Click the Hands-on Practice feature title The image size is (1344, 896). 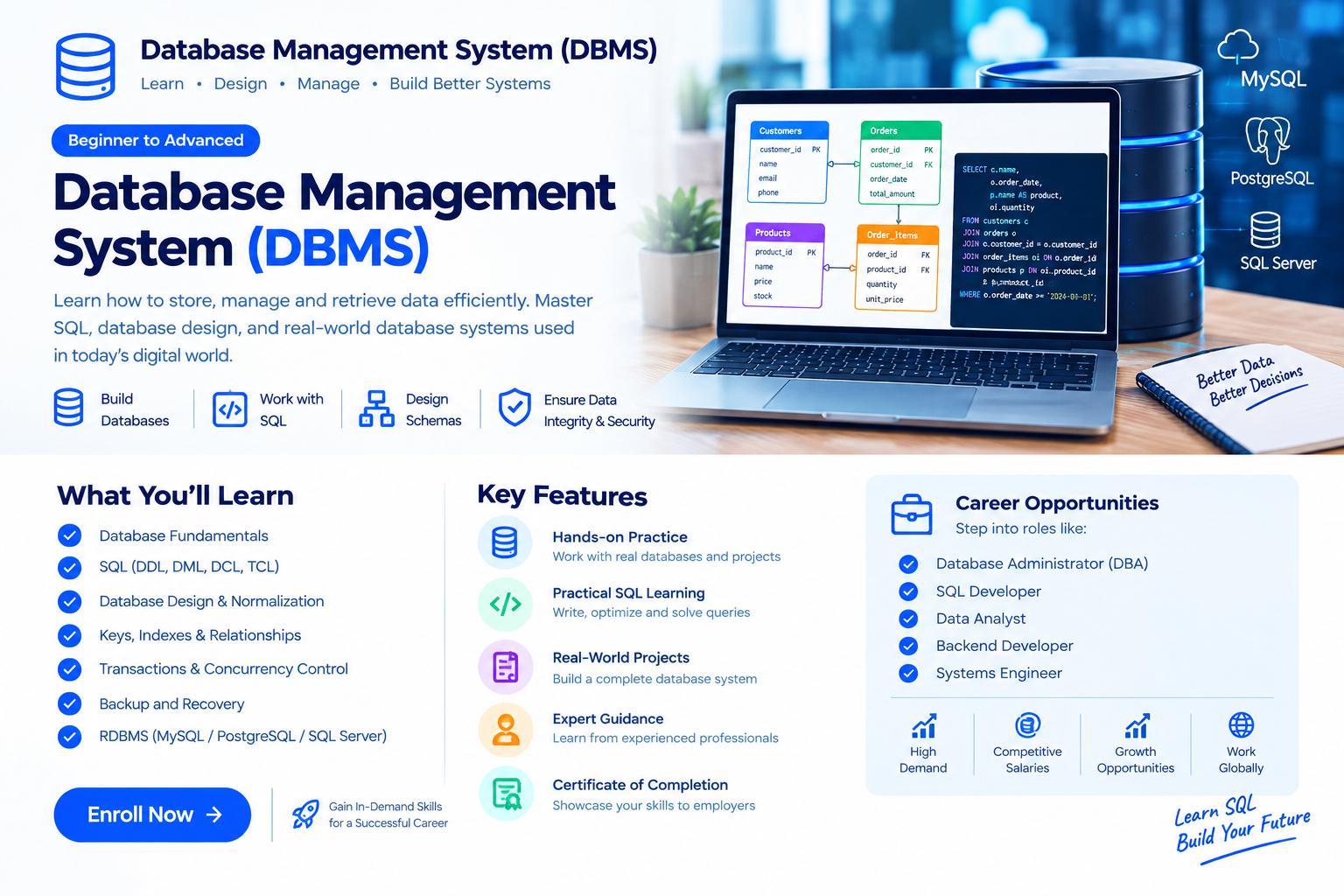619,537
